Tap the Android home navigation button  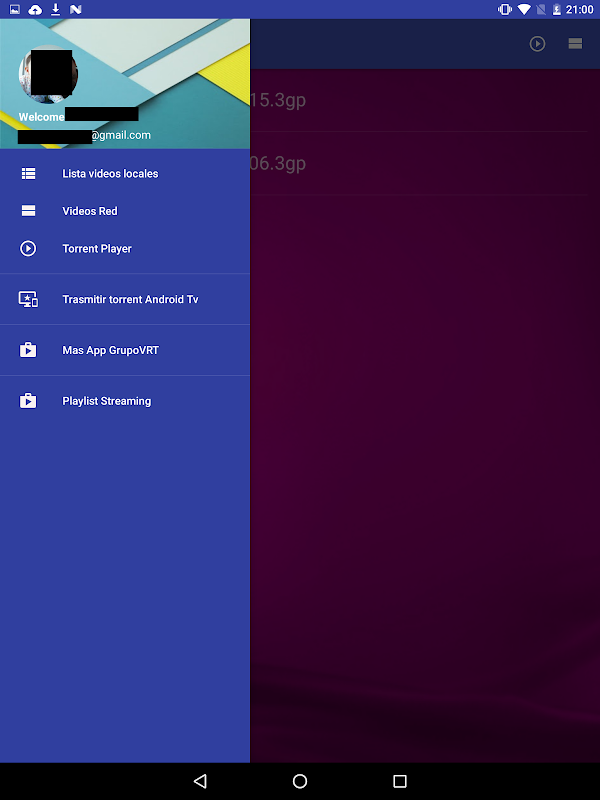click(300, 781)
